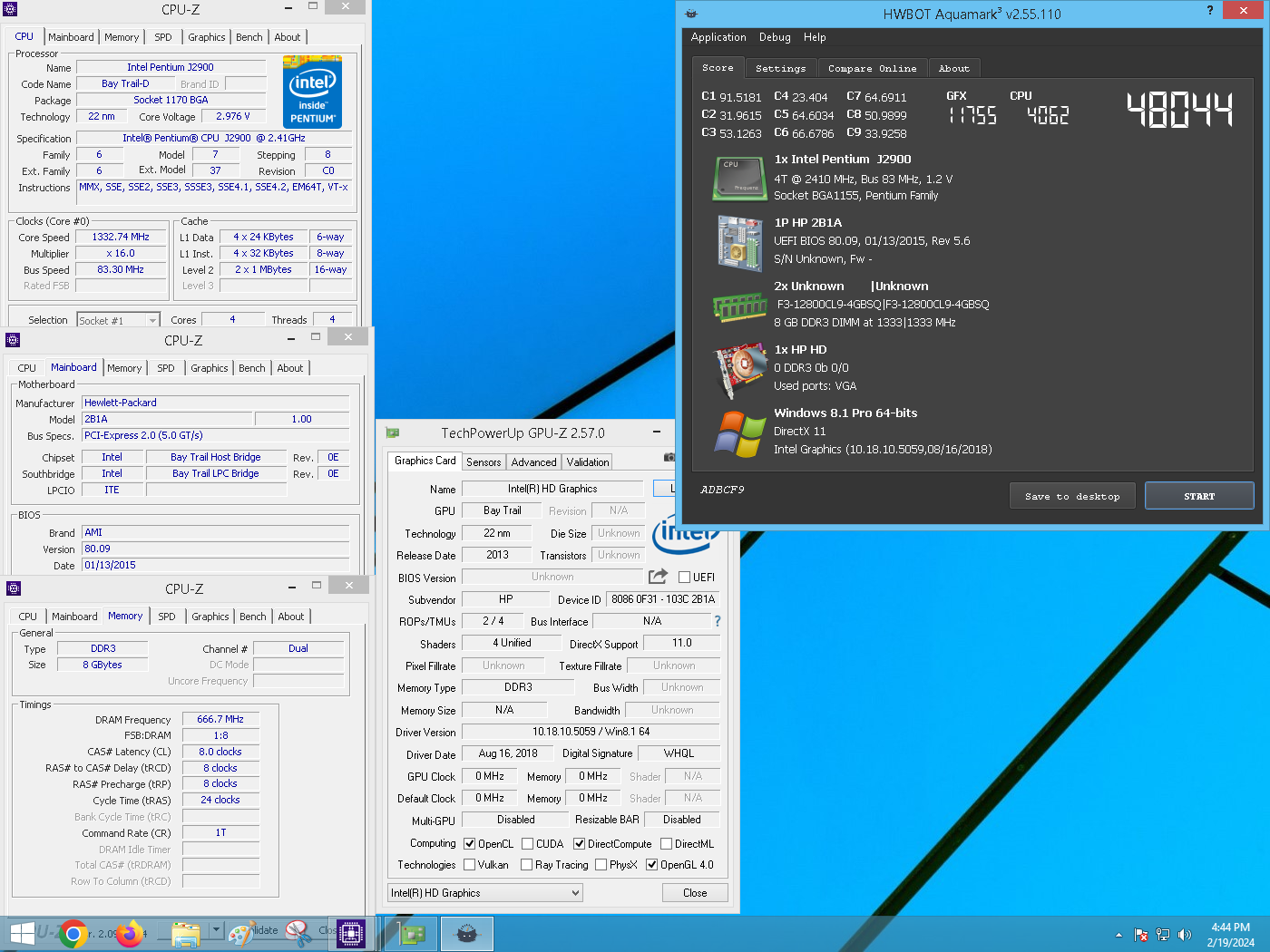Click the Windows logo in Aquamark
The width and height of the screenshot is (1270, 952).
[x=740, y=433]
